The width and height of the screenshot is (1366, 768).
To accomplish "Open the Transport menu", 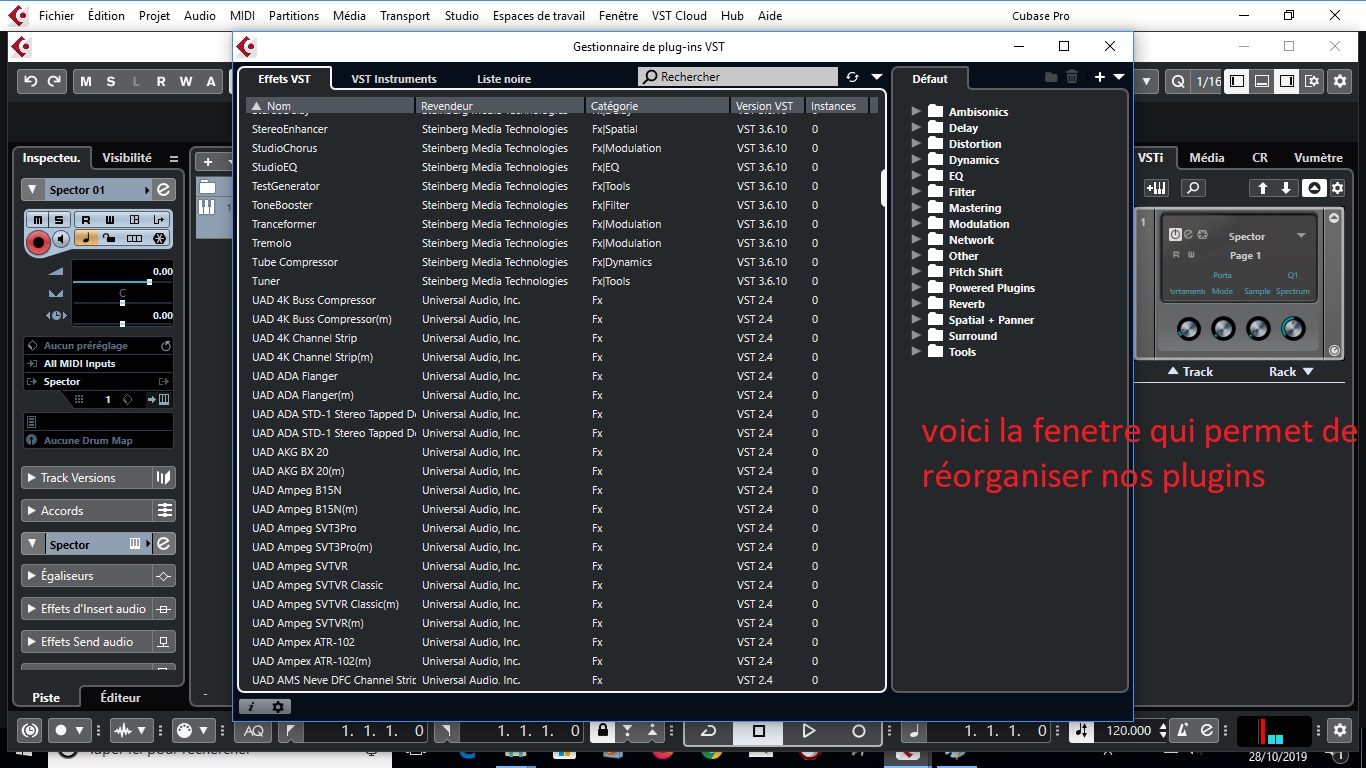I will (405, 16).
